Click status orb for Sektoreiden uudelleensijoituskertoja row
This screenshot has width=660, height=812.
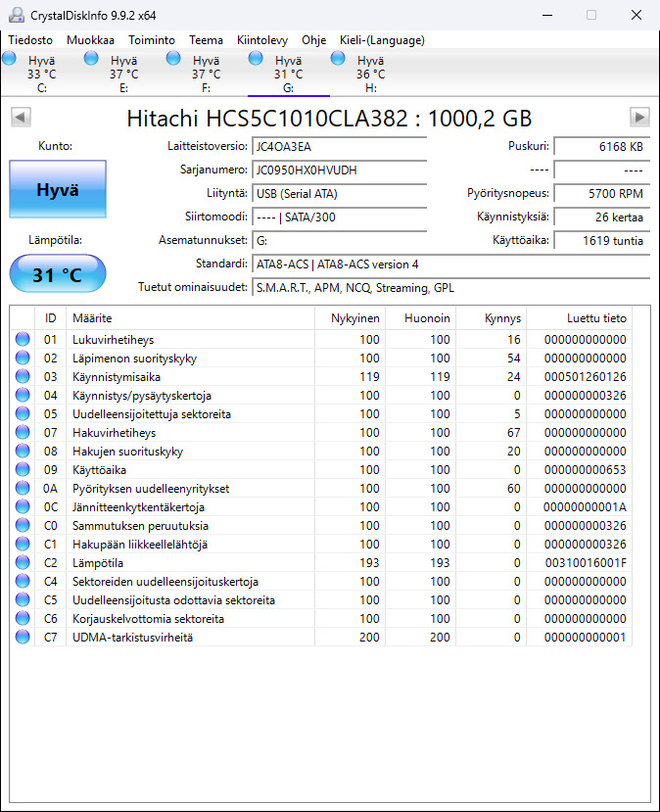pos(23,581)
